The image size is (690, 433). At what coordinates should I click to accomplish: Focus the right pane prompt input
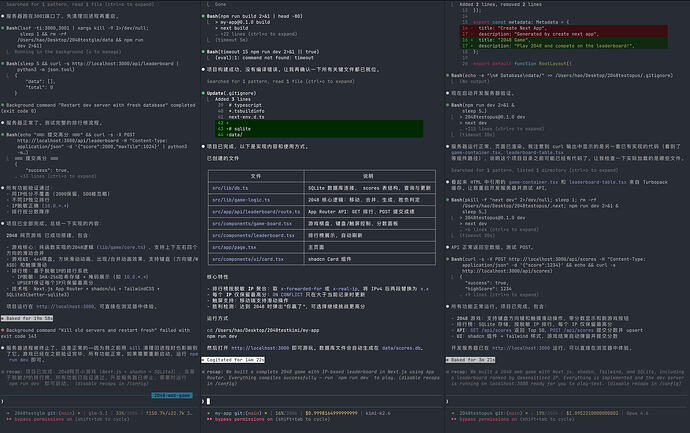(x=568, y=401)
